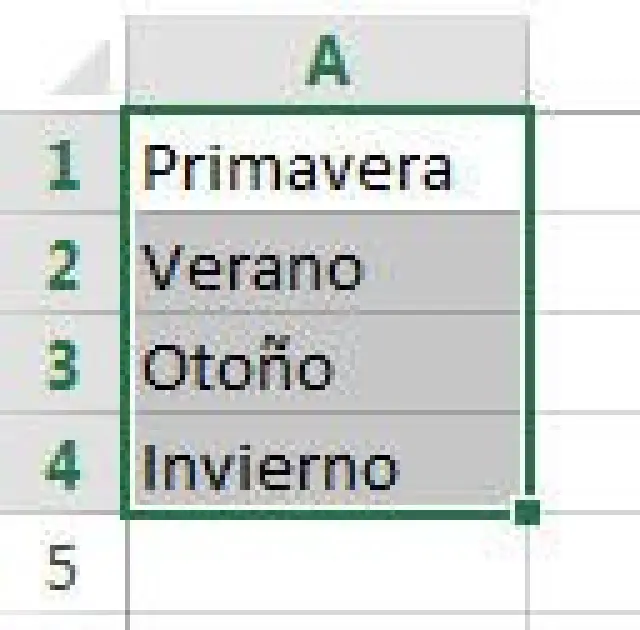The width and height of the screenshot is (640, 630).
Task: Select the cell right of Invierno
Action: [587, 463]
